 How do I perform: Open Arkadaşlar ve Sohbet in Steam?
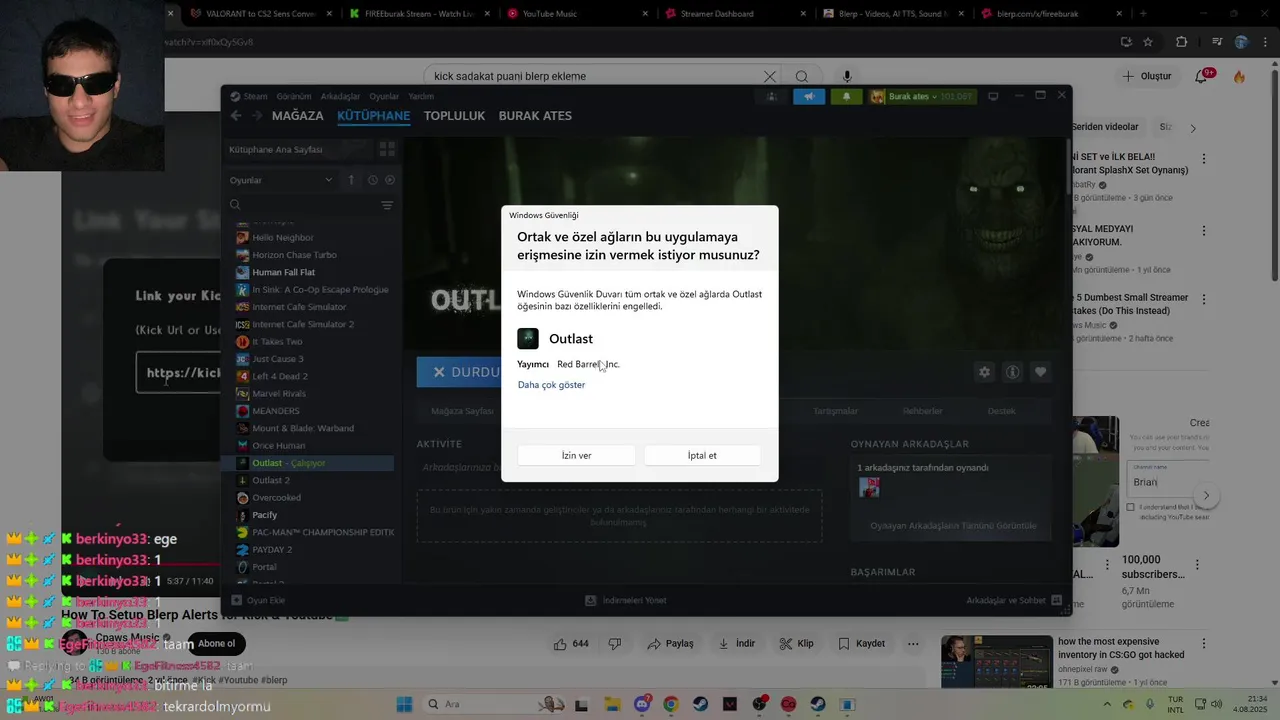1014,600
